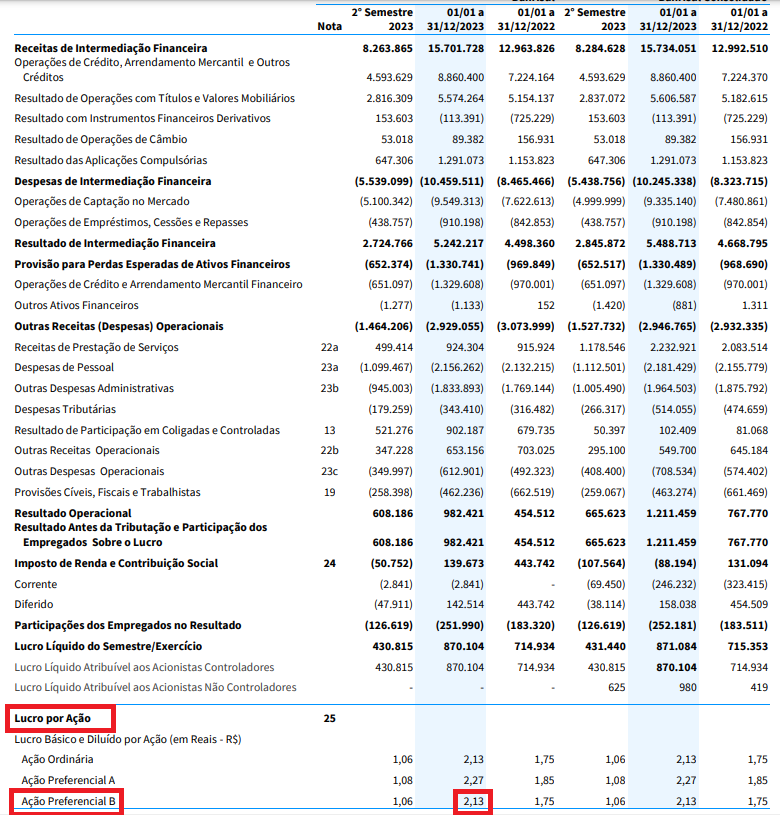Select 'Despesas de Intermediação Financeira' heading
780x815 pixels.
(x=113, y=181)
